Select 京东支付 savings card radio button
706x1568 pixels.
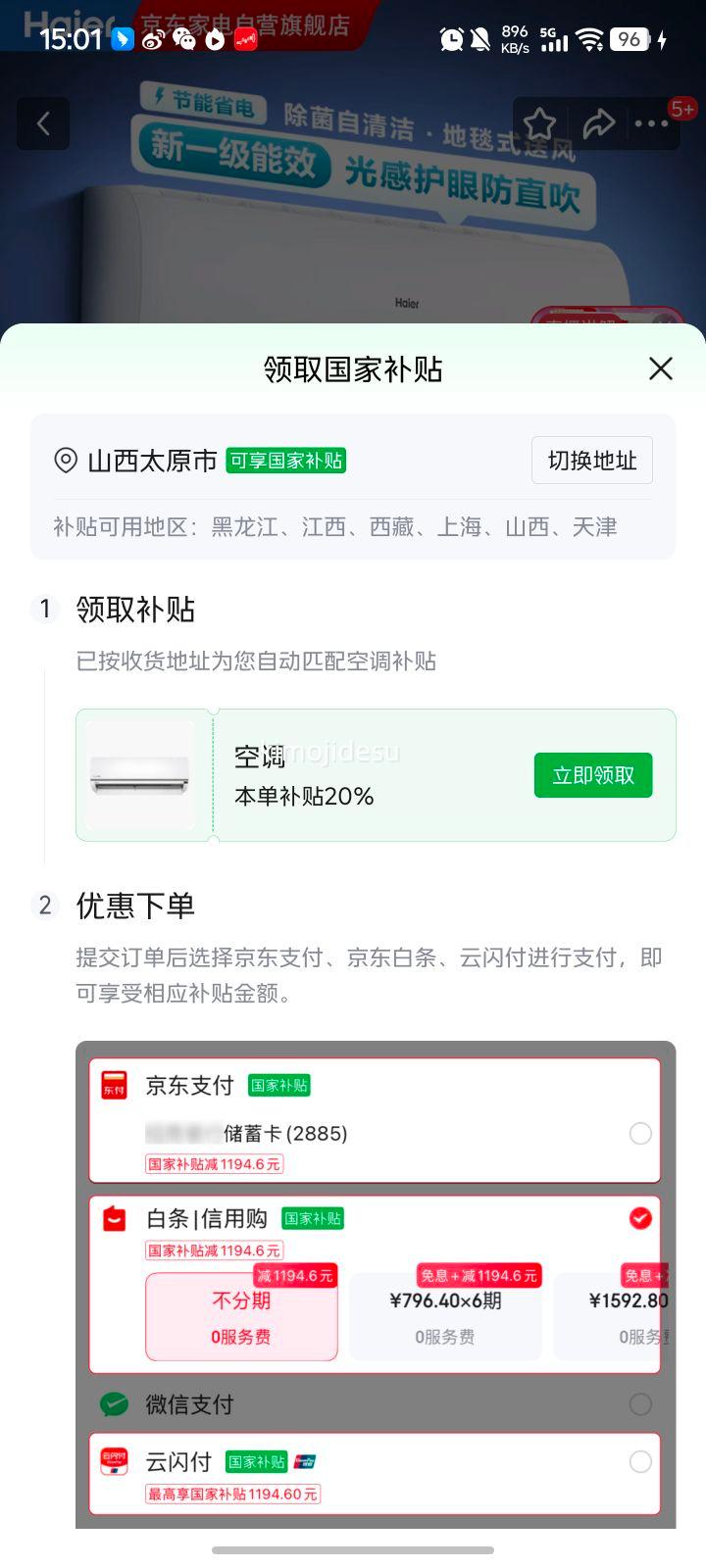(x=640, y=1134)
